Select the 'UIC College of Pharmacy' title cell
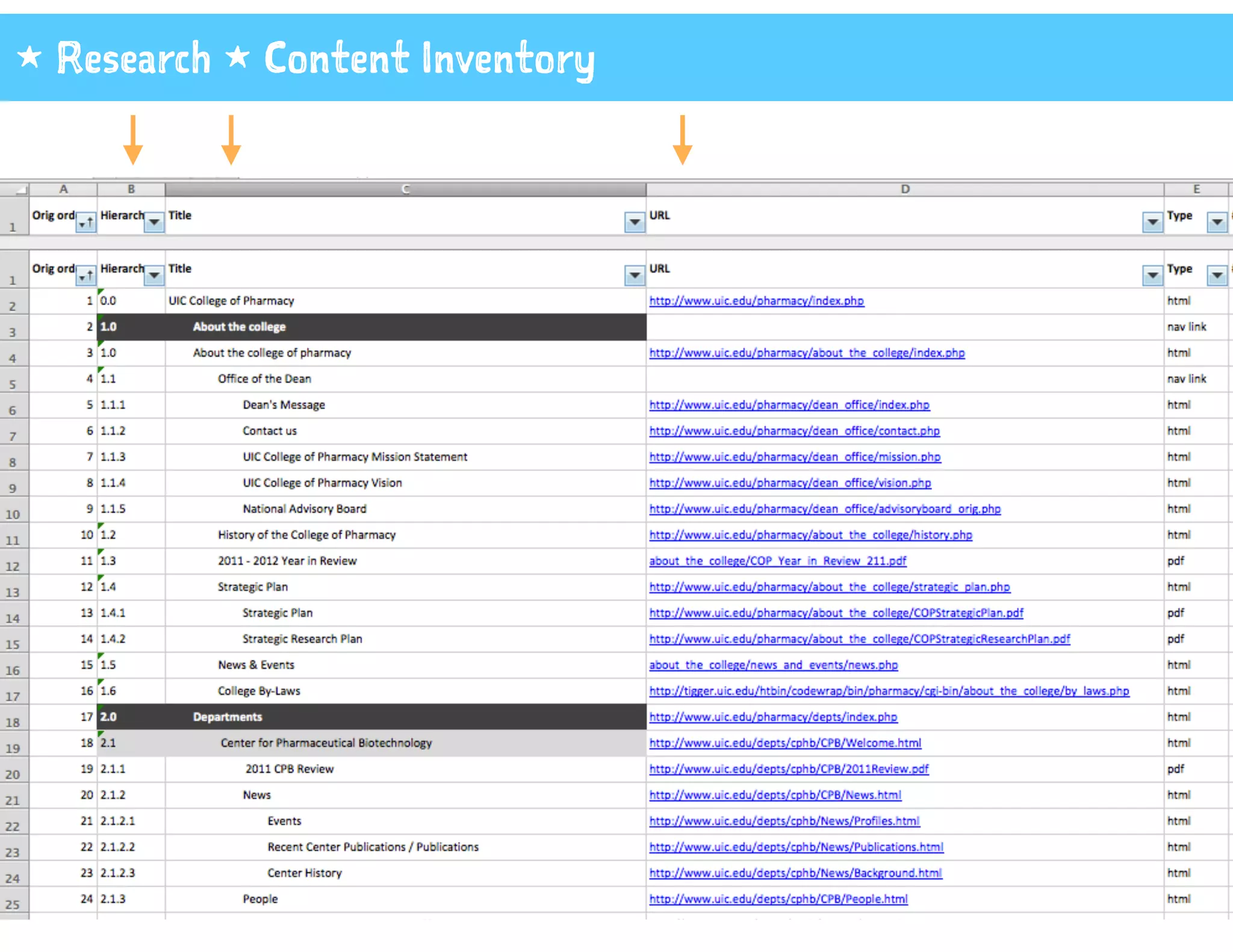The width and height of the screenshot is (1233, 952). click(406, 301)
